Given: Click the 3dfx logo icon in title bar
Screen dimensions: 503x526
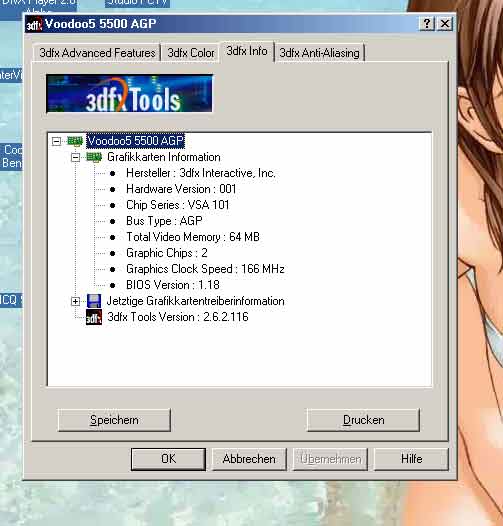Looking at the screenshot, I should point(34,24).
